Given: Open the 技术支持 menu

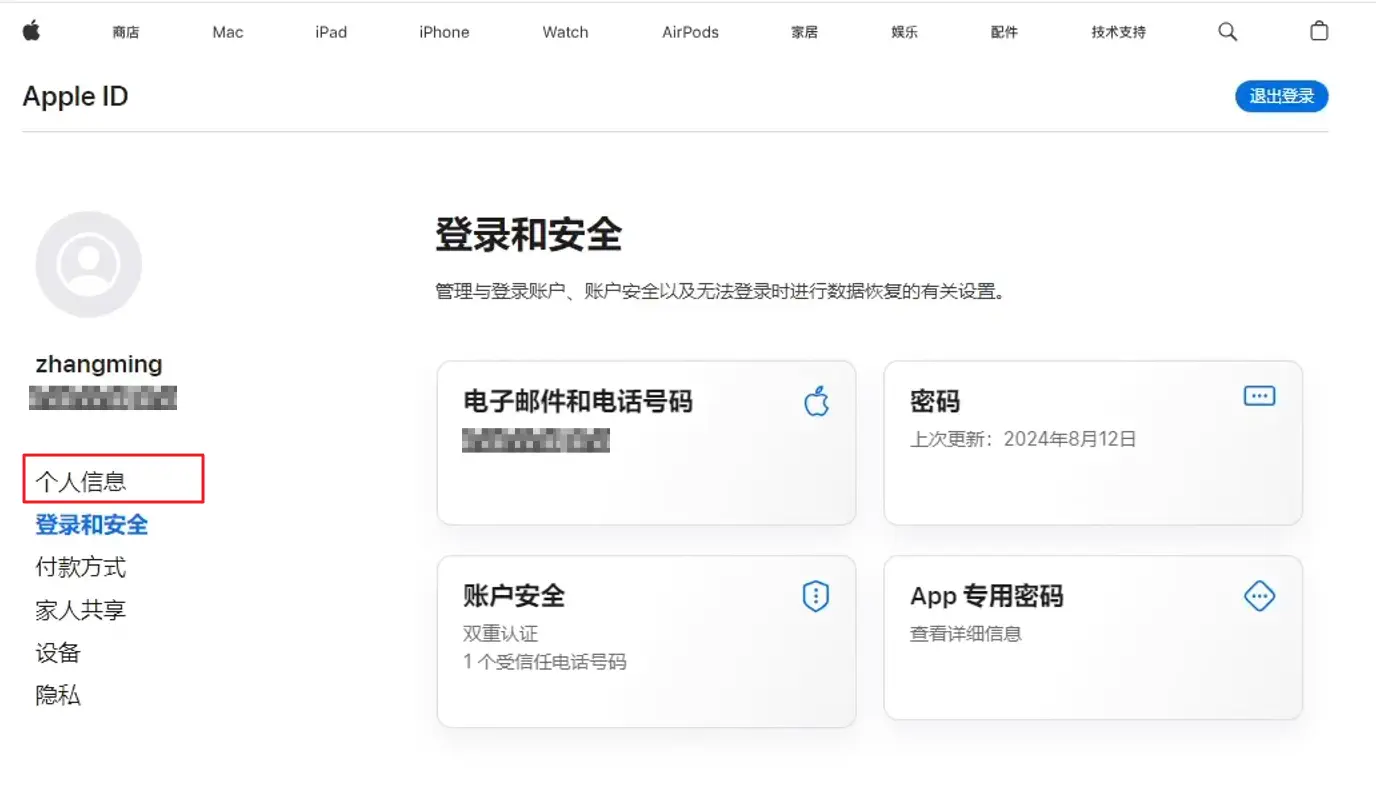Looking at the screenshot, I should click(1118, 32).
